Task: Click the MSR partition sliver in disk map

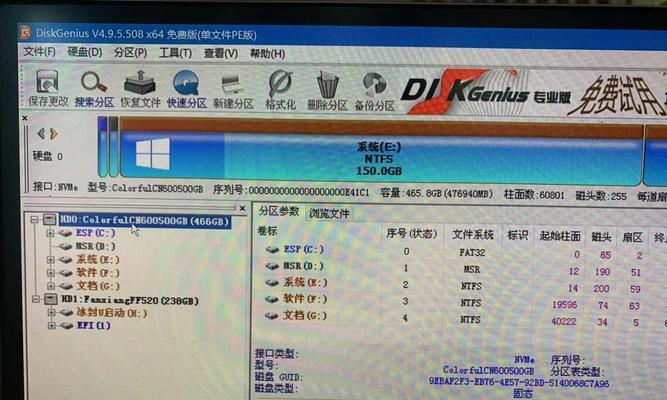Action: [114, 147]
